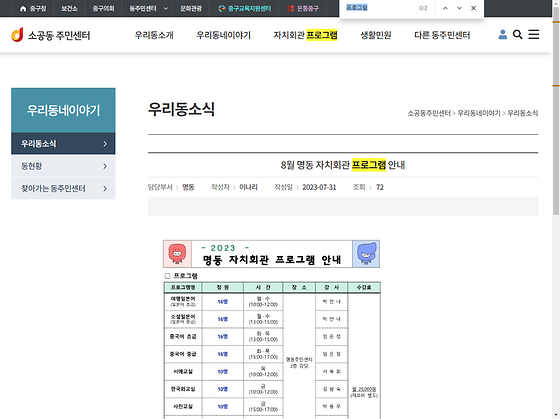Click the 우리동소식 page heading
The width and height of the screenshot is (560, 419).
181,109
